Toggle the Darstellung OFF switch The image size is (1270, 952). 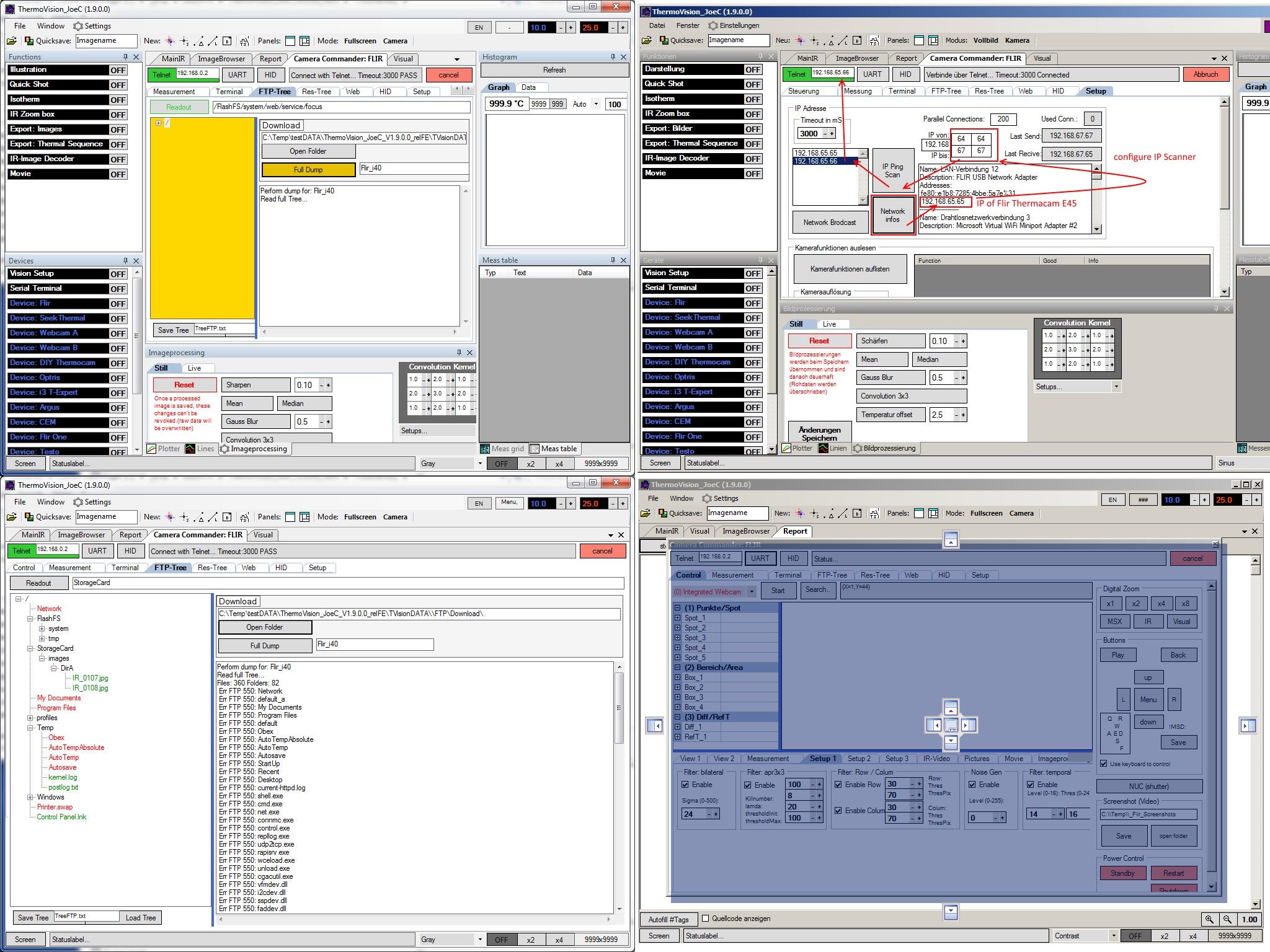pos(753,69)
